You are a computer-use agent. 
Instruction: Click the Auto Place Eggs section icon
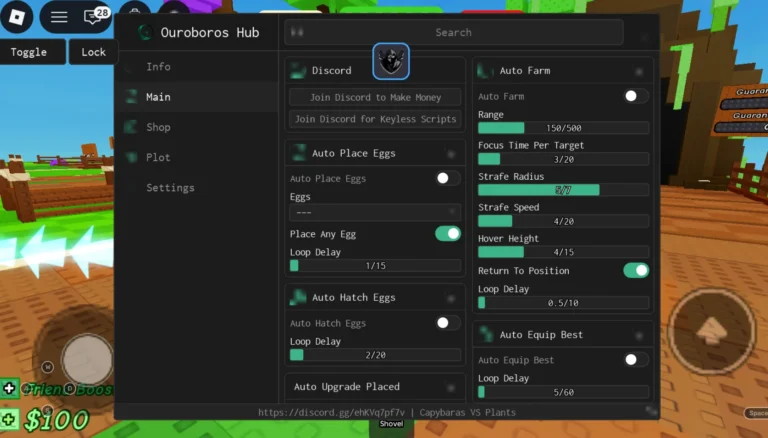[x=298, y=153]
